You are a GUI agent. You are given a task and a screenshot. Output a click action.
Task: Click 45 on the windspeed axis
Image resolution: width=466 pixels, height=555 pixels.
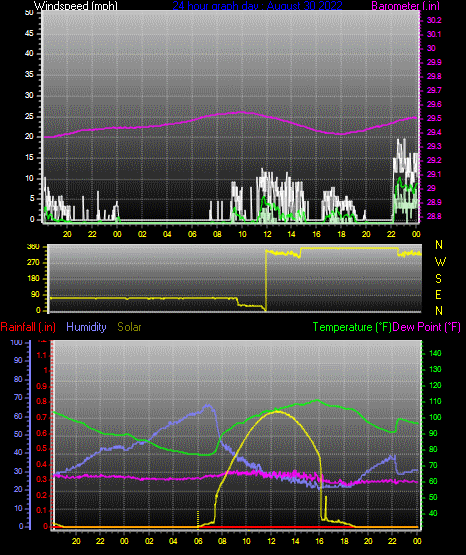[x=29, y=34]
